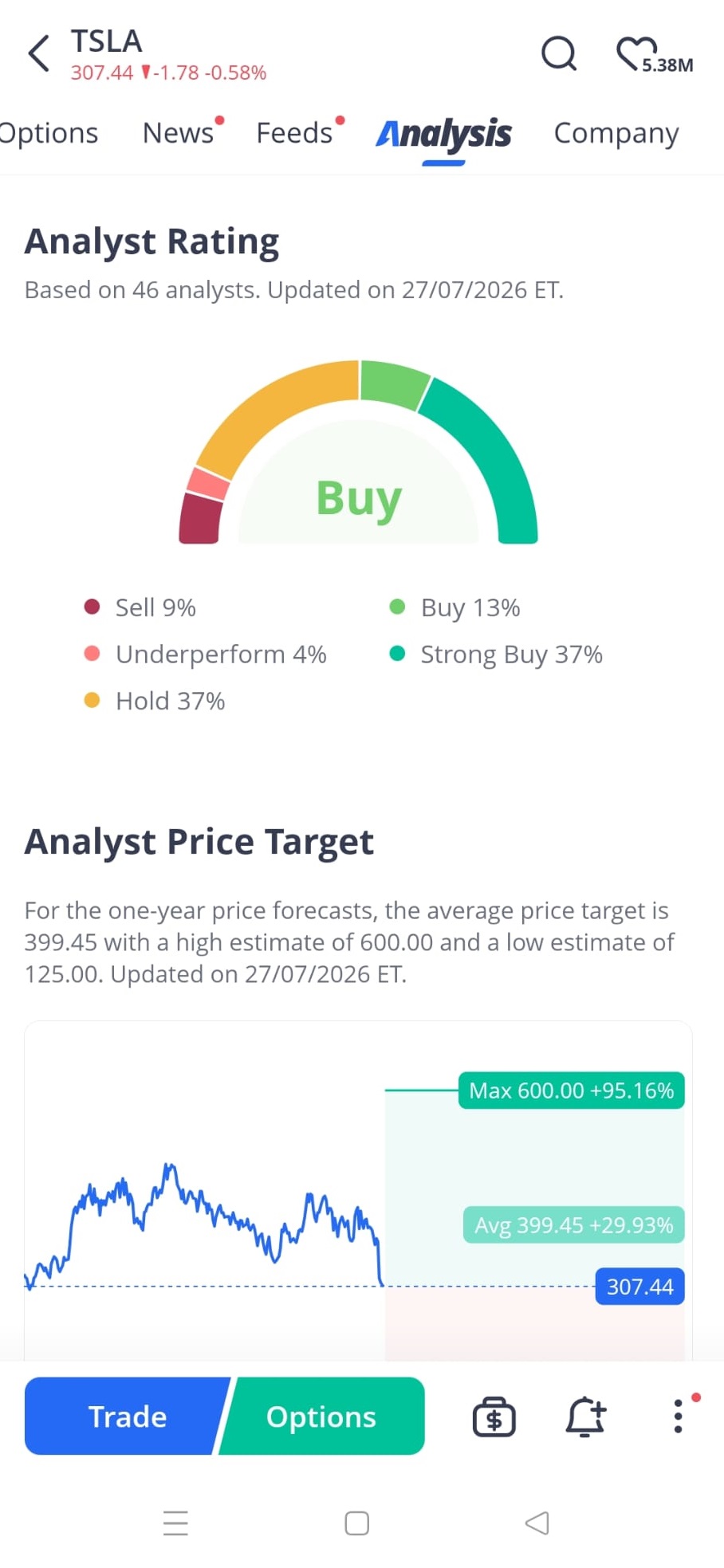Tap the blue Trade button

(x=128, y=1416)
